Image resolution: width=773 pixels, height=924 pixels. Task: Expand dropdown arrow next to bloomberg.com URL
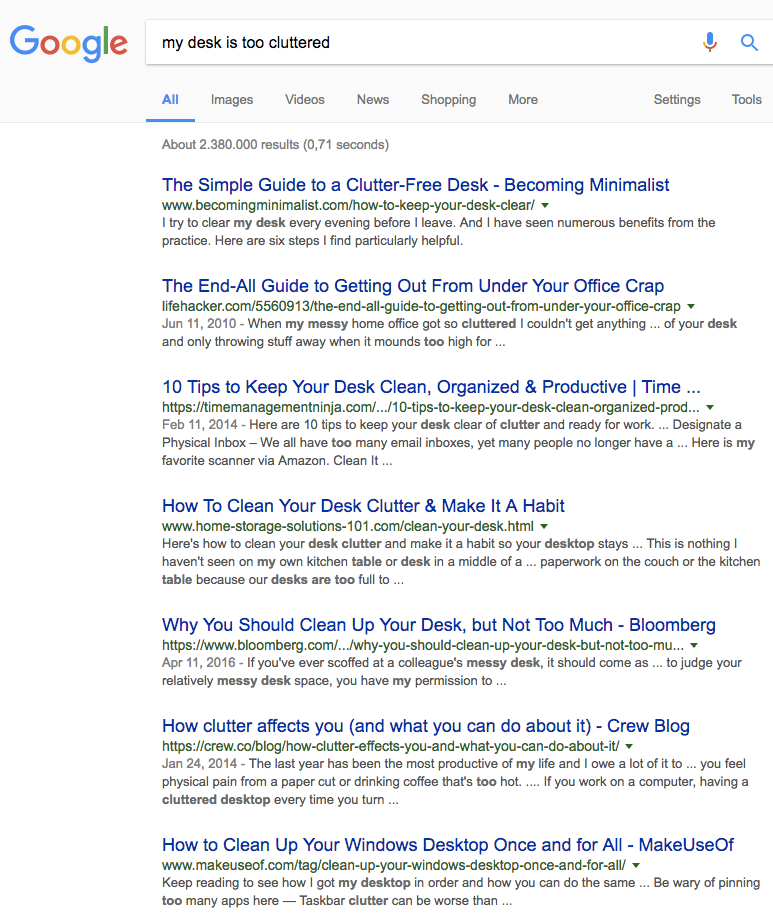tap(694, 646)
